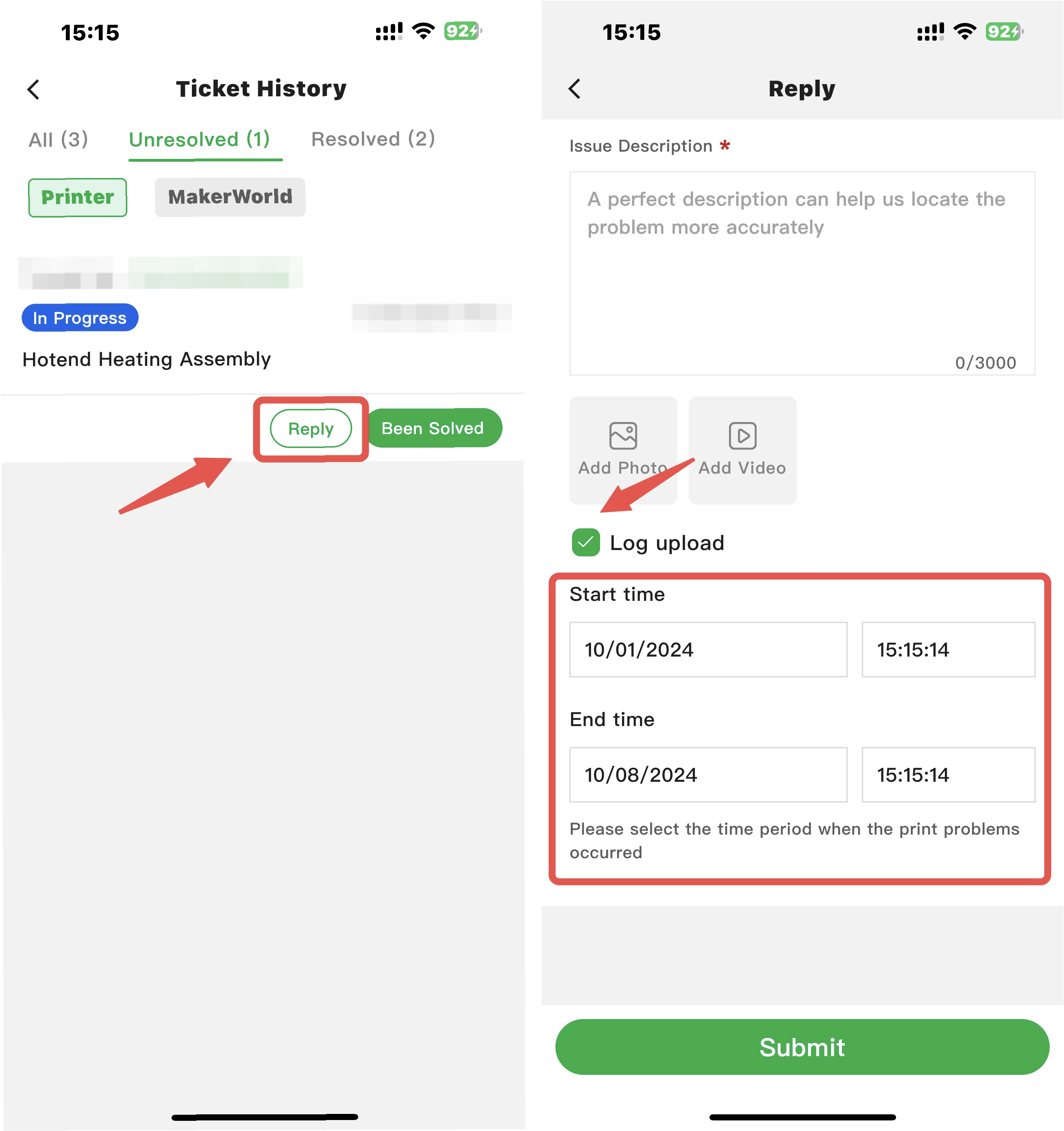Tap the cellular signal icon on Ticket History screen
Screen dimensions: 1064x1131
(x=389, y=31)
